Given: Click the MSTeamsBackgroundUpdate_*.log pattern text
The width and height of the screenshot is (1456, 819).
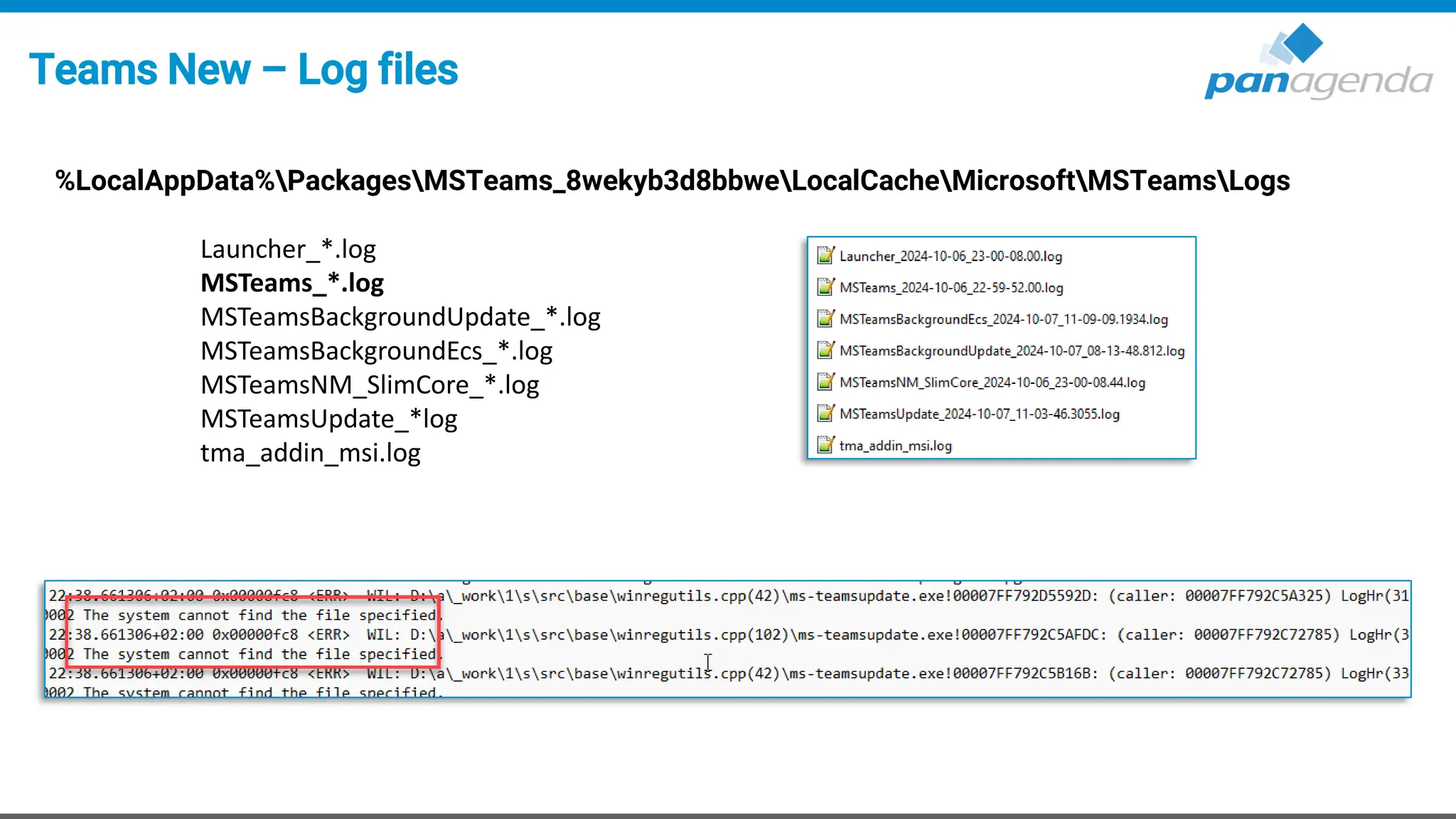Looking at the screenshot, I should [400, 317].
